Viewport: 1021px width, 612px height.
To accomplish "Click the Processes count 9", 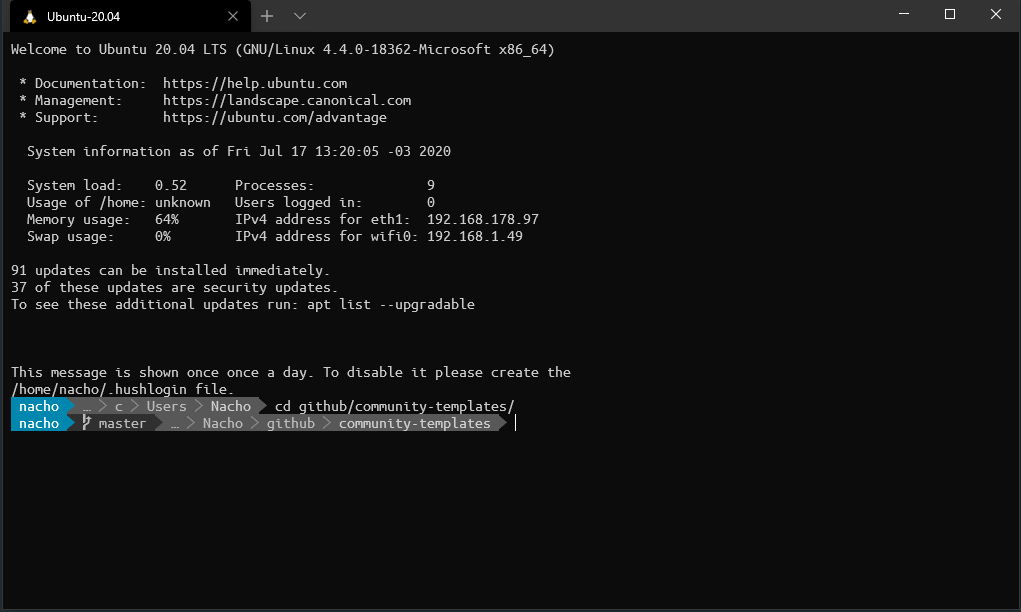I will pyautogui.click(x=430, y=185).
